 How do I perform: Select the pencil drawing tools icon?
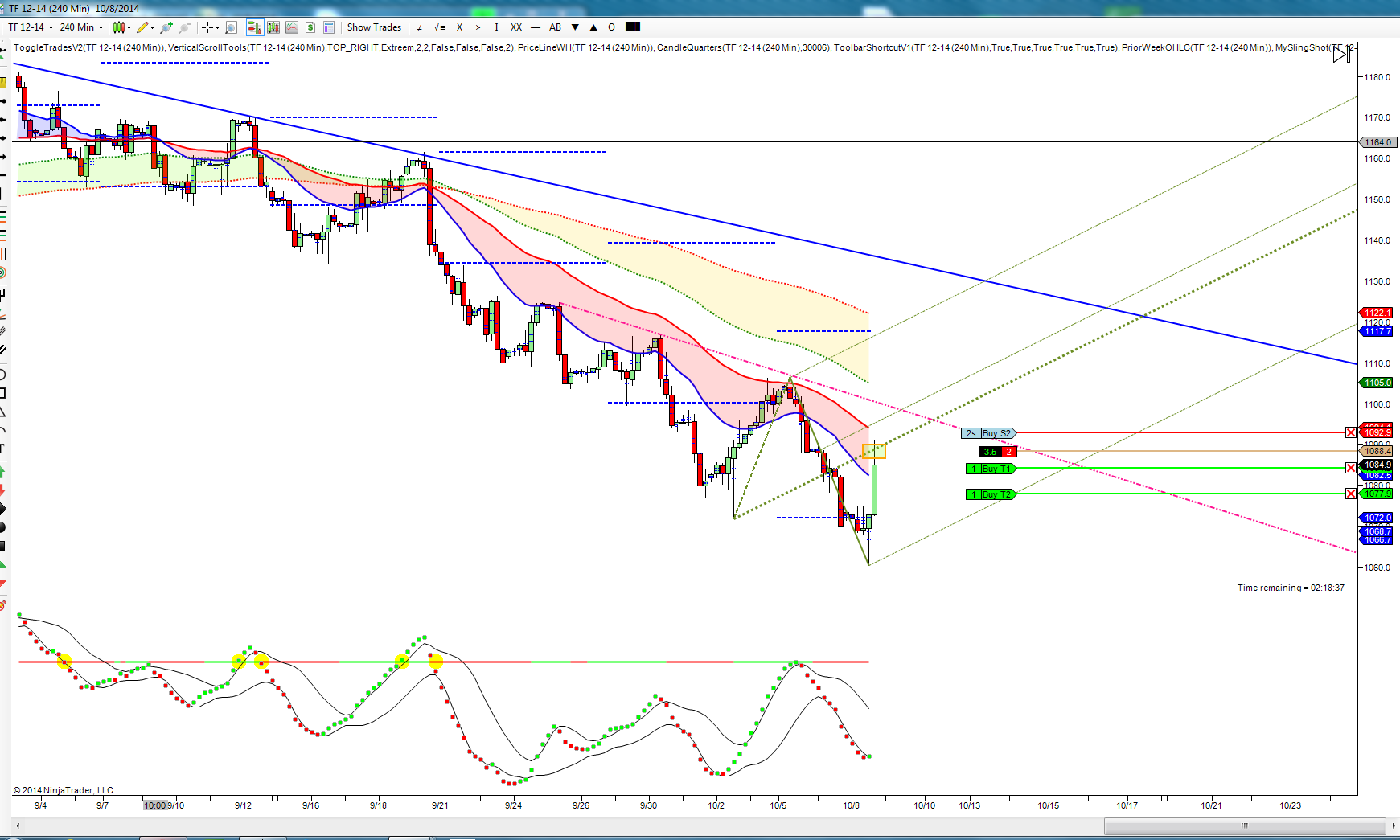(142, 27)
